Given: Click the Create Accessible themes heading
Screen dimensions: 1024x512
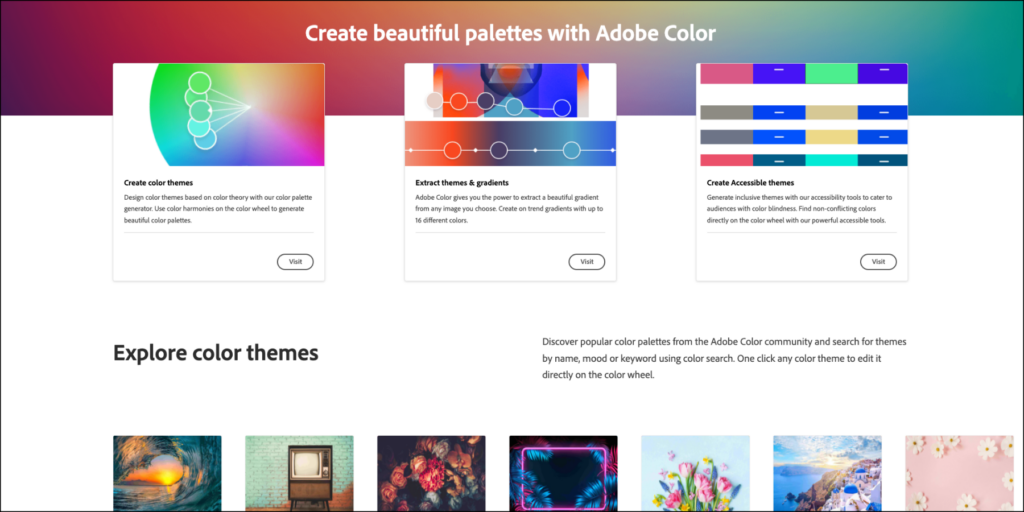Looking at the screenshot, I should 750,183.
